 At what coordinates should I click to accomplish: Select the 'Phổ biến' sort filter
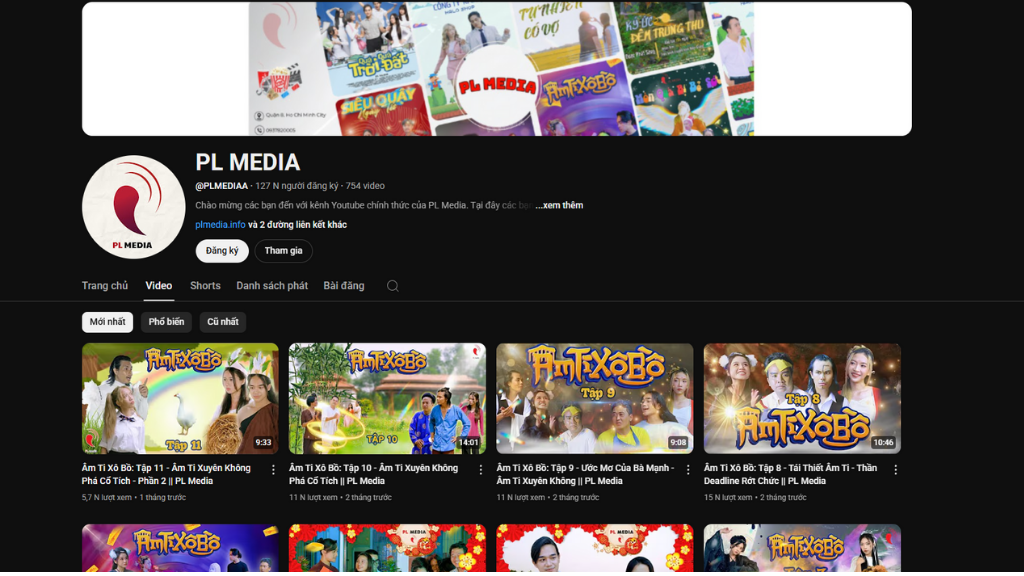pyautogui.click(x=166, y=322)
